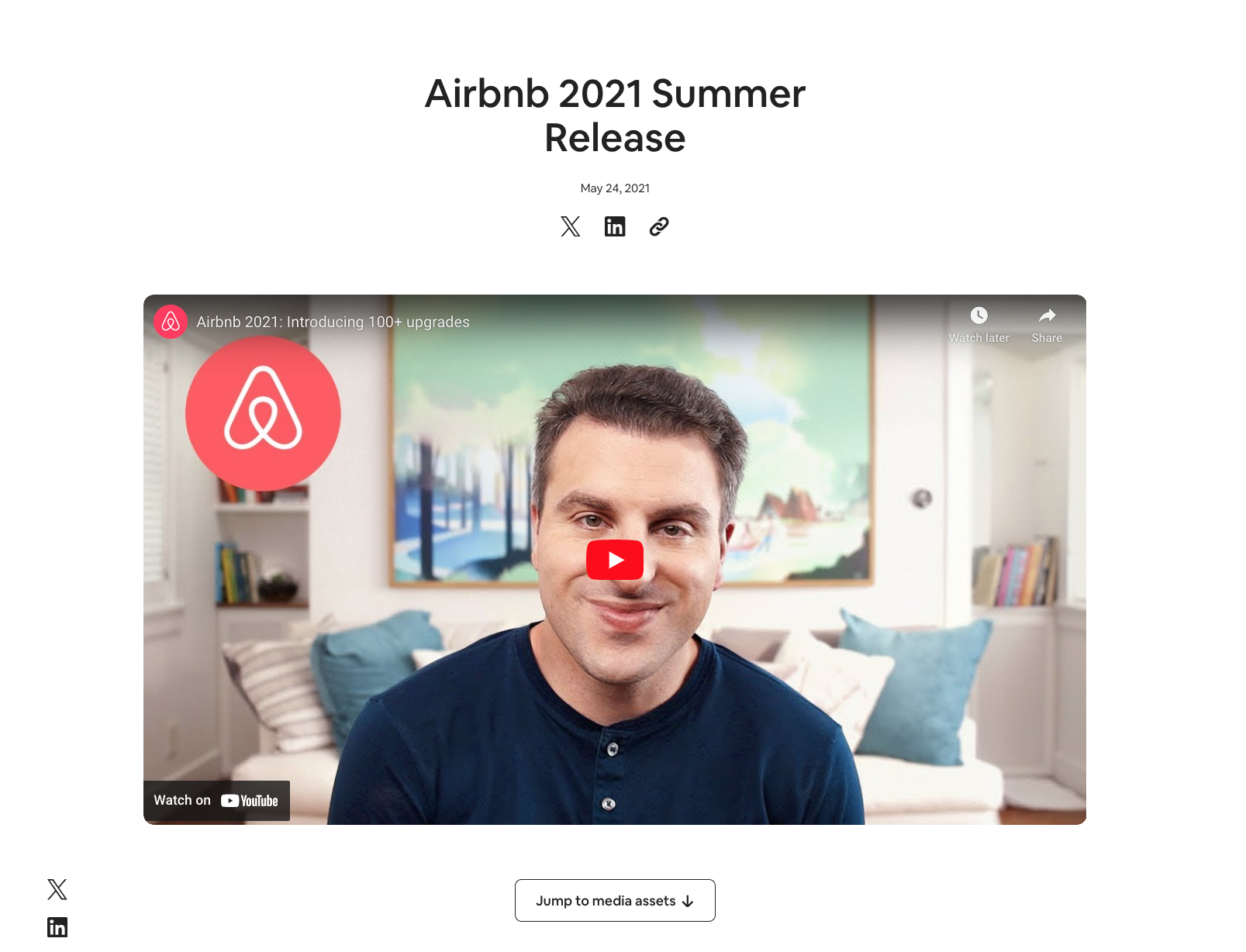Image resolution: width=1246 pixels, height=952 pixels.
Task: Share article on LinkedIn below the date
Action: pos(615,226)
